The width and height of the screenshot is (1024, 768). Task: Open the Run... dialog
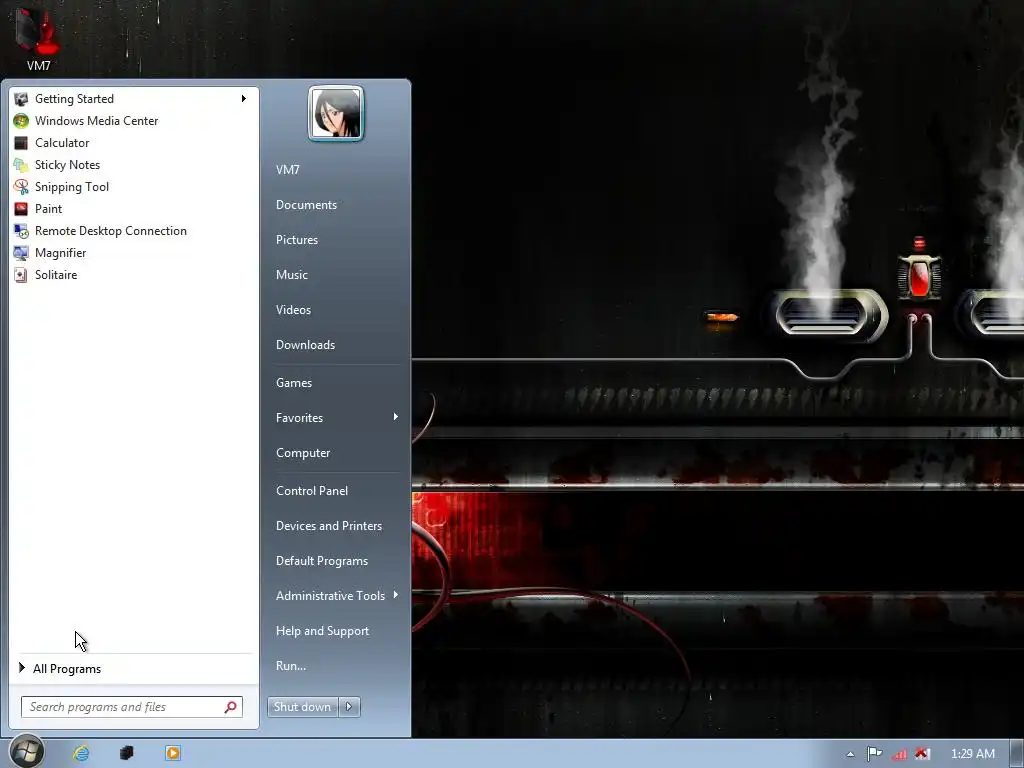[291, 666]
